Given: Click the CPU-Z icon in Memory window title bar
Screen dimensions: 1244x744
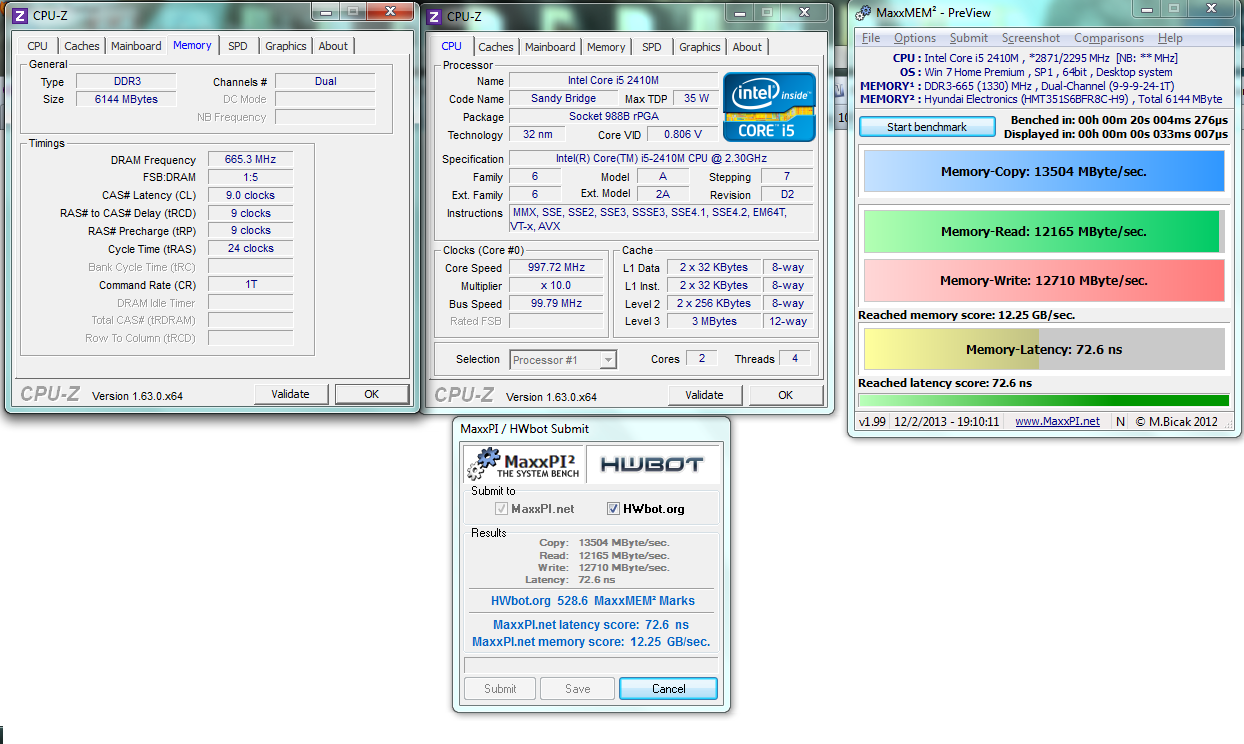Looking at the screenshot, I should point(20,15).
